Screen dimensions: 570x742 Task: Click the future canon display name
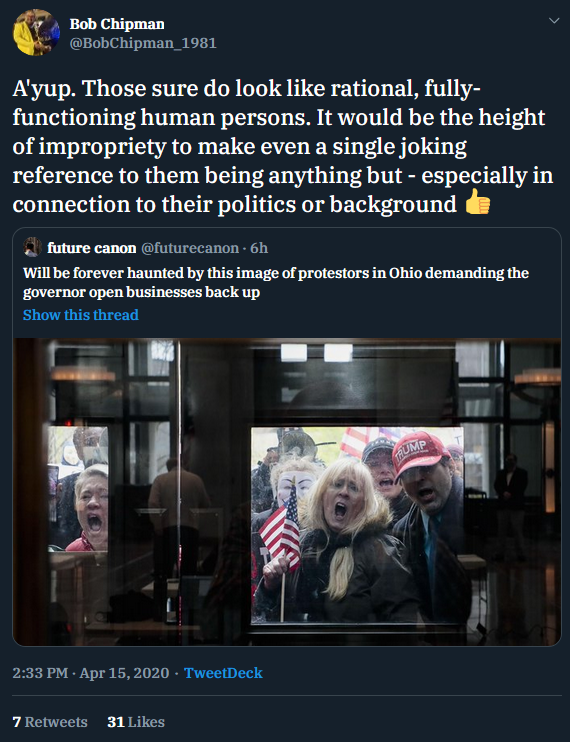coord(92,248)
